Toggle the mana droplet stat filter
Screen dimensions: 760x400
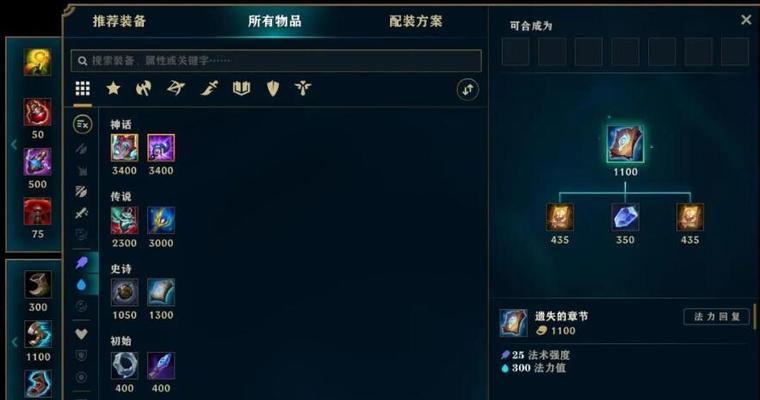click(81, 285)
